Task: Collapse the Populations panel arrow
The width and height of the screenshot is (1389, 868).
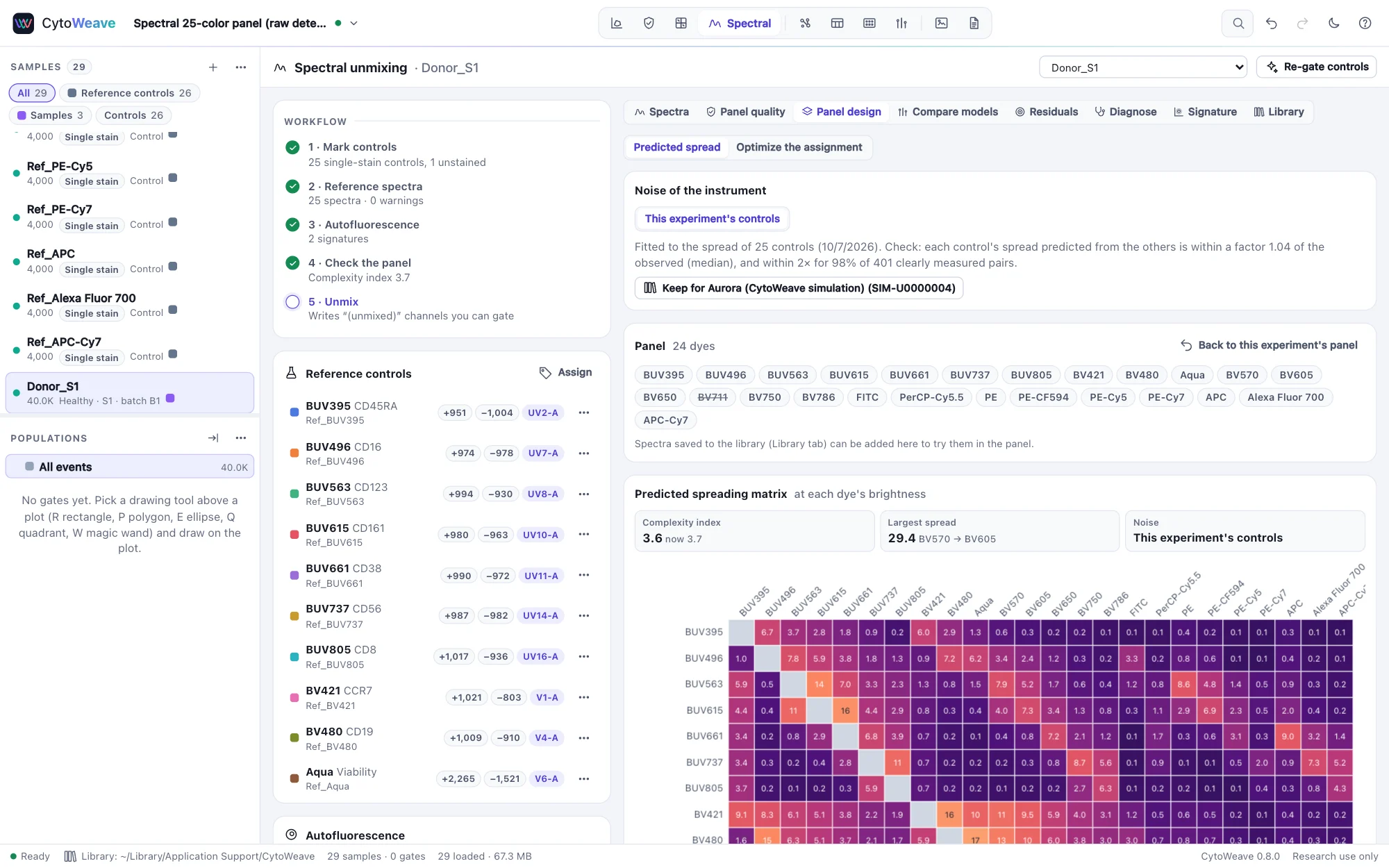Action: click(x=213, y=437)
